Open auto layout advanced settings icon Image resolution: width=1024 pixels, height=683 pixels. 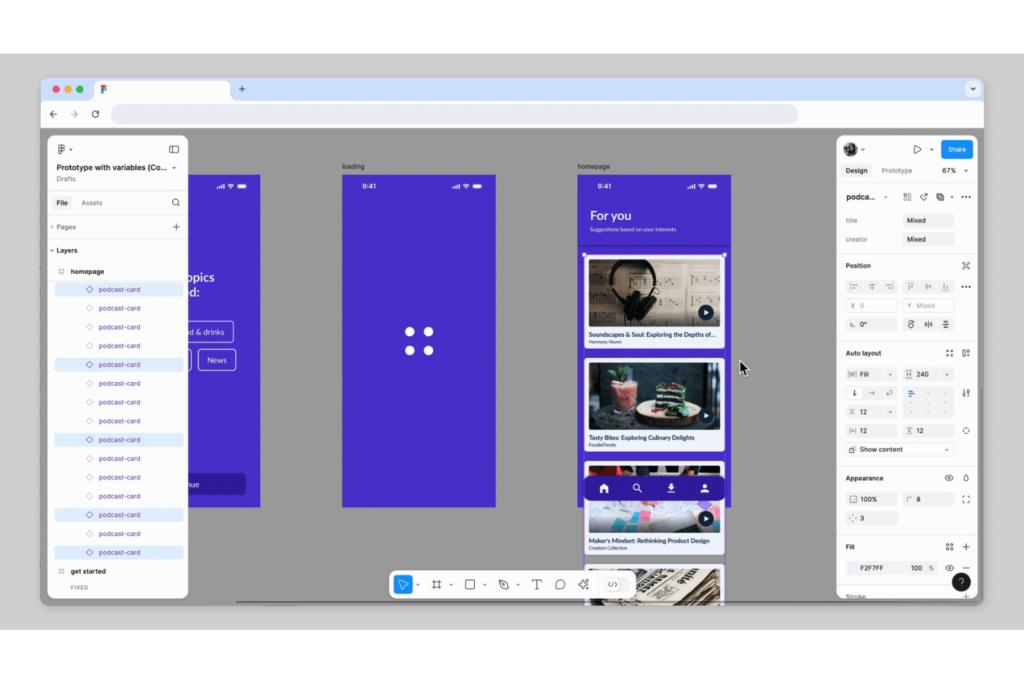coord(966,393)
